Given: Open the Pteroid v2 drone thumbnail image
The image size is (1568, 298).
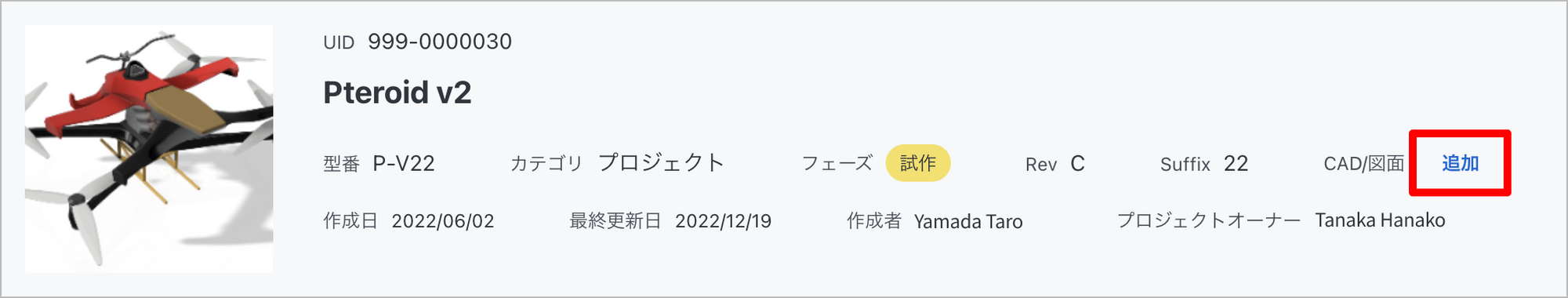Looking at the screenshot, I should tap(149, 149).
